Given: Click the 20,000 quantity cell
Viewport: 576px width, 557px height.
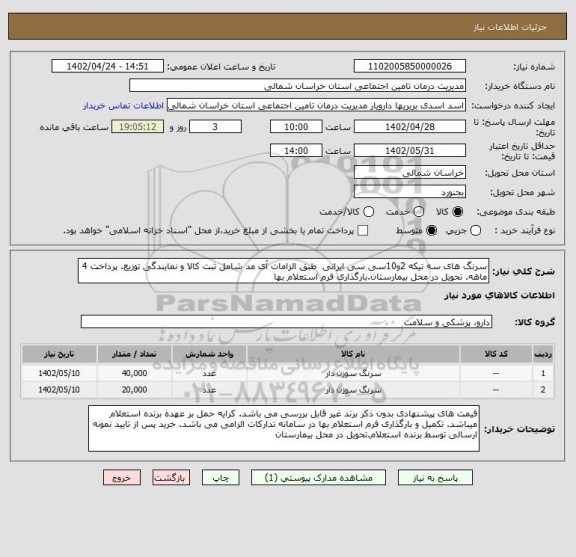Looking at the screenshot, I should coord(134,389).
